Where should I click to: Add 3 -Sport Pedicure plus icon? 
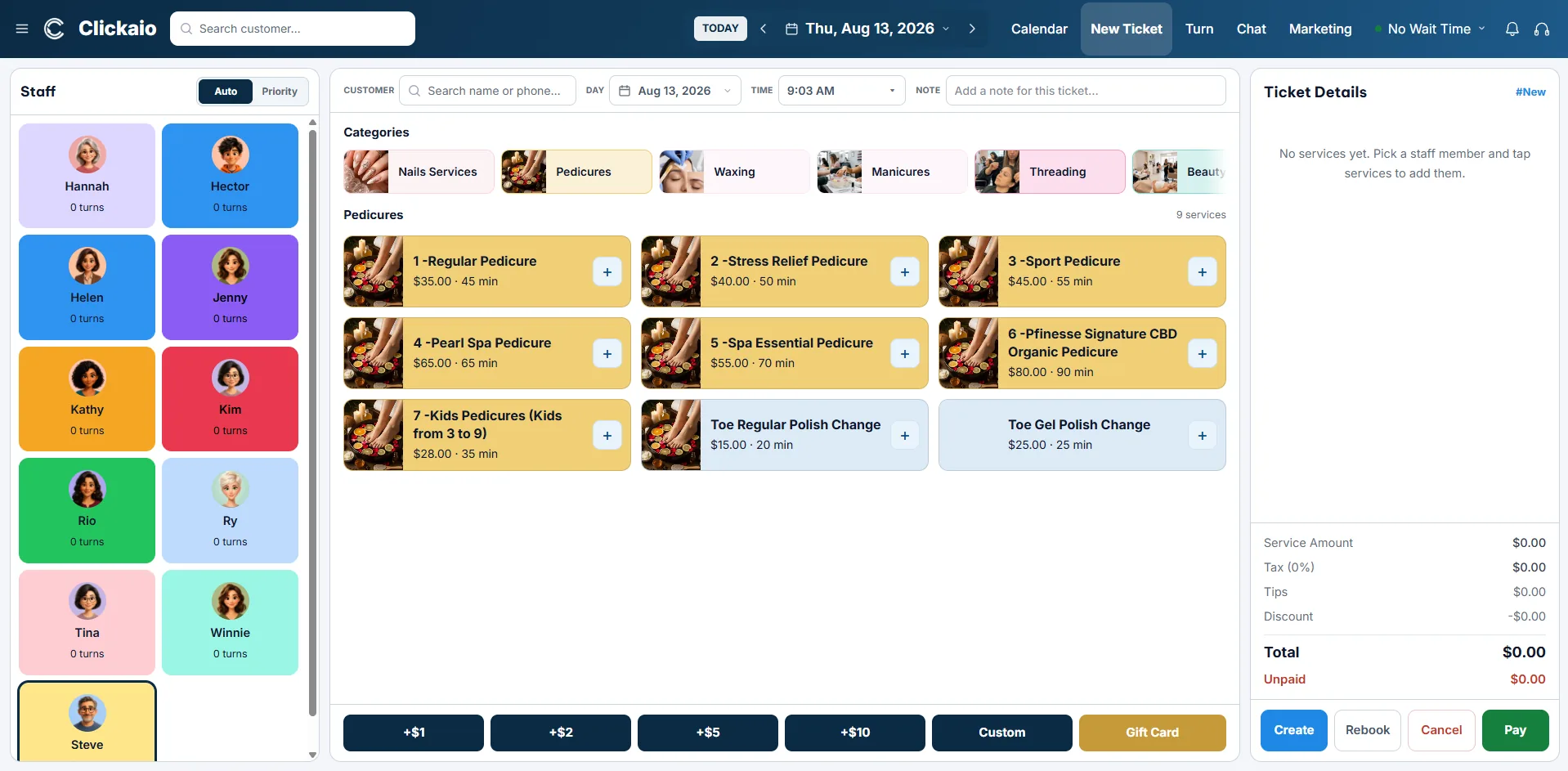1203,271
